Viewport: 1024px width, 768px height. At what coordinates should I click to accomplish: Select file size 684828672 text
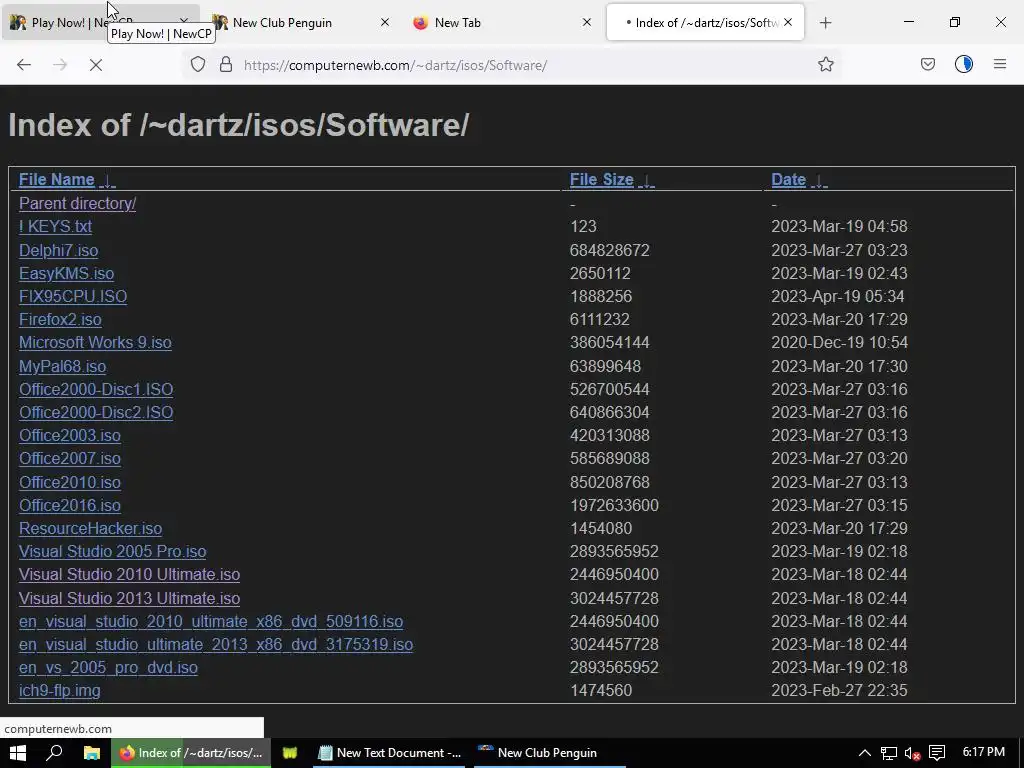[609, 250]
